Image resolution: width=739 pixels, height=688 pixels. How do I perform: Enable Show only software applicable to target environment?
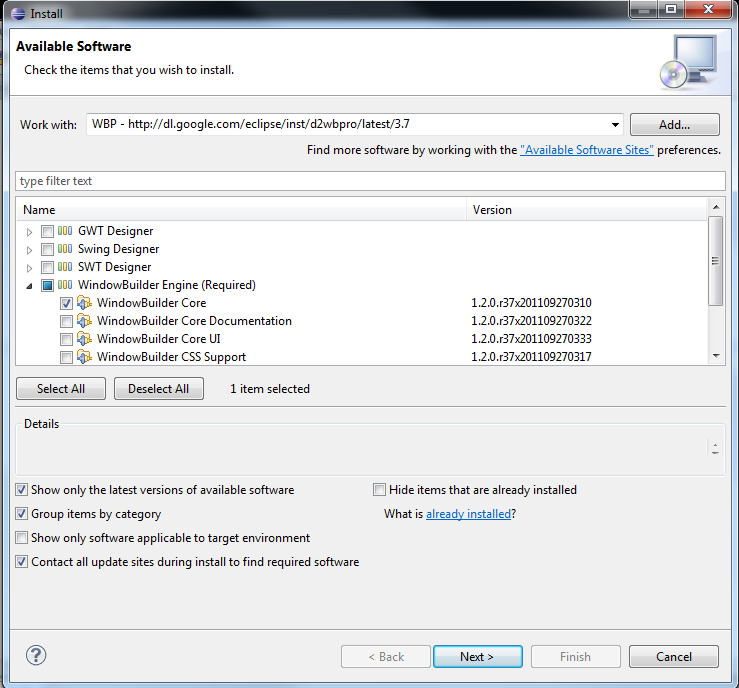[21, 538]
